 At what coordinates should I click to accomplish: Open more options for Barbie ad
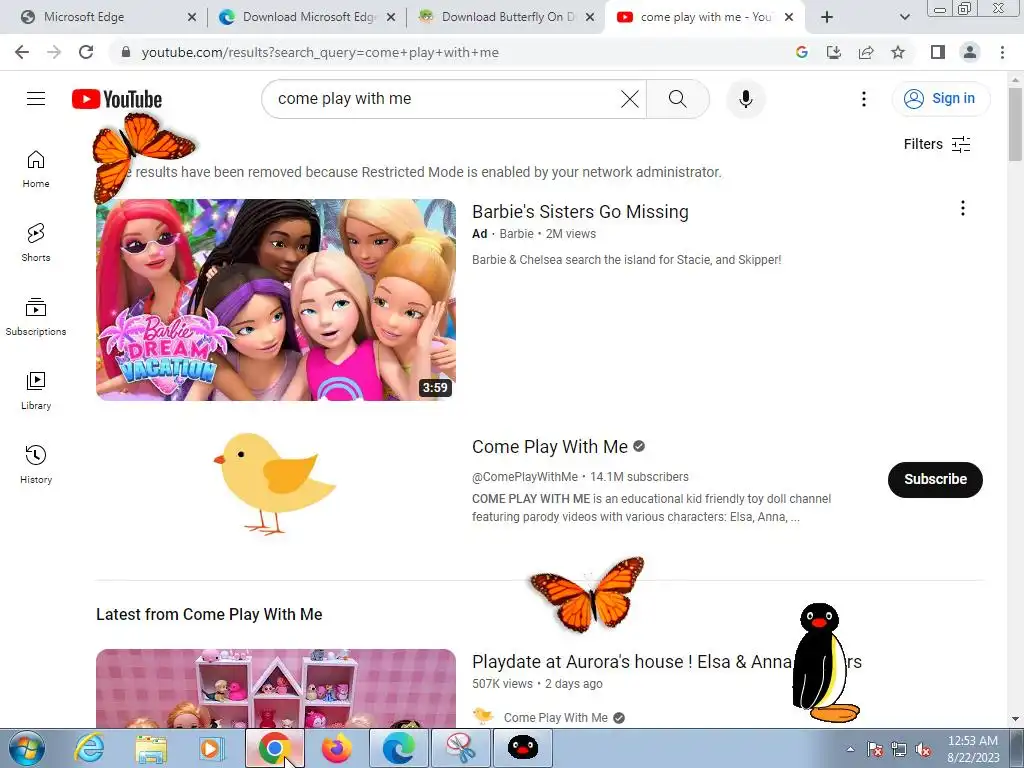pos(962,208)
